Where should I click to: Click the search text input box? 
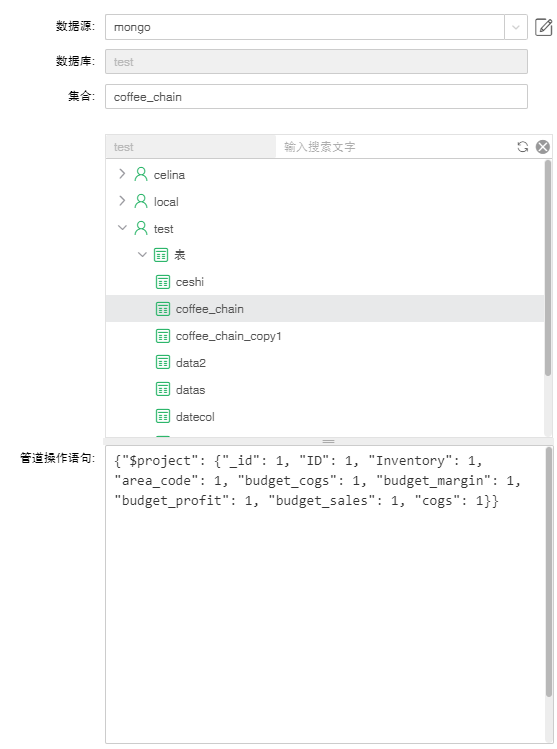[394, 147]
